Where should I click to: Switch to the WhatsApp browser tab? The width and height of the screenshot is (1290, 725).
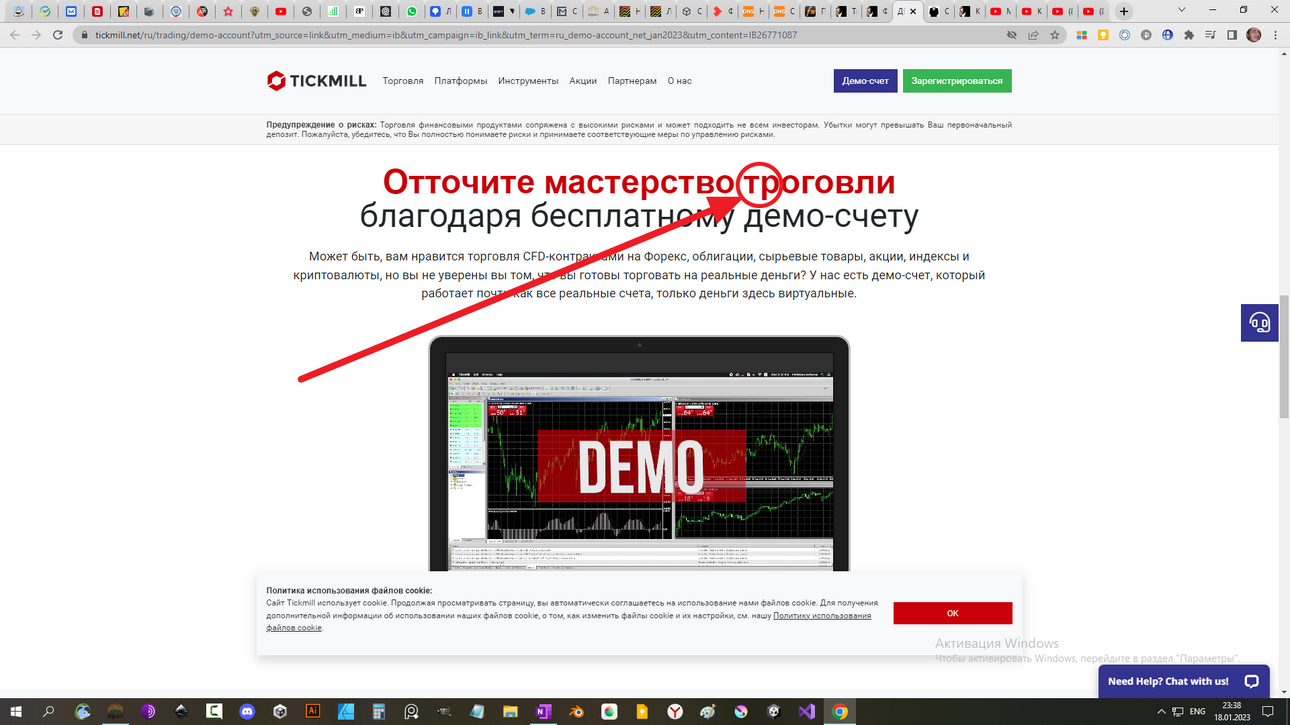point(411,12)
